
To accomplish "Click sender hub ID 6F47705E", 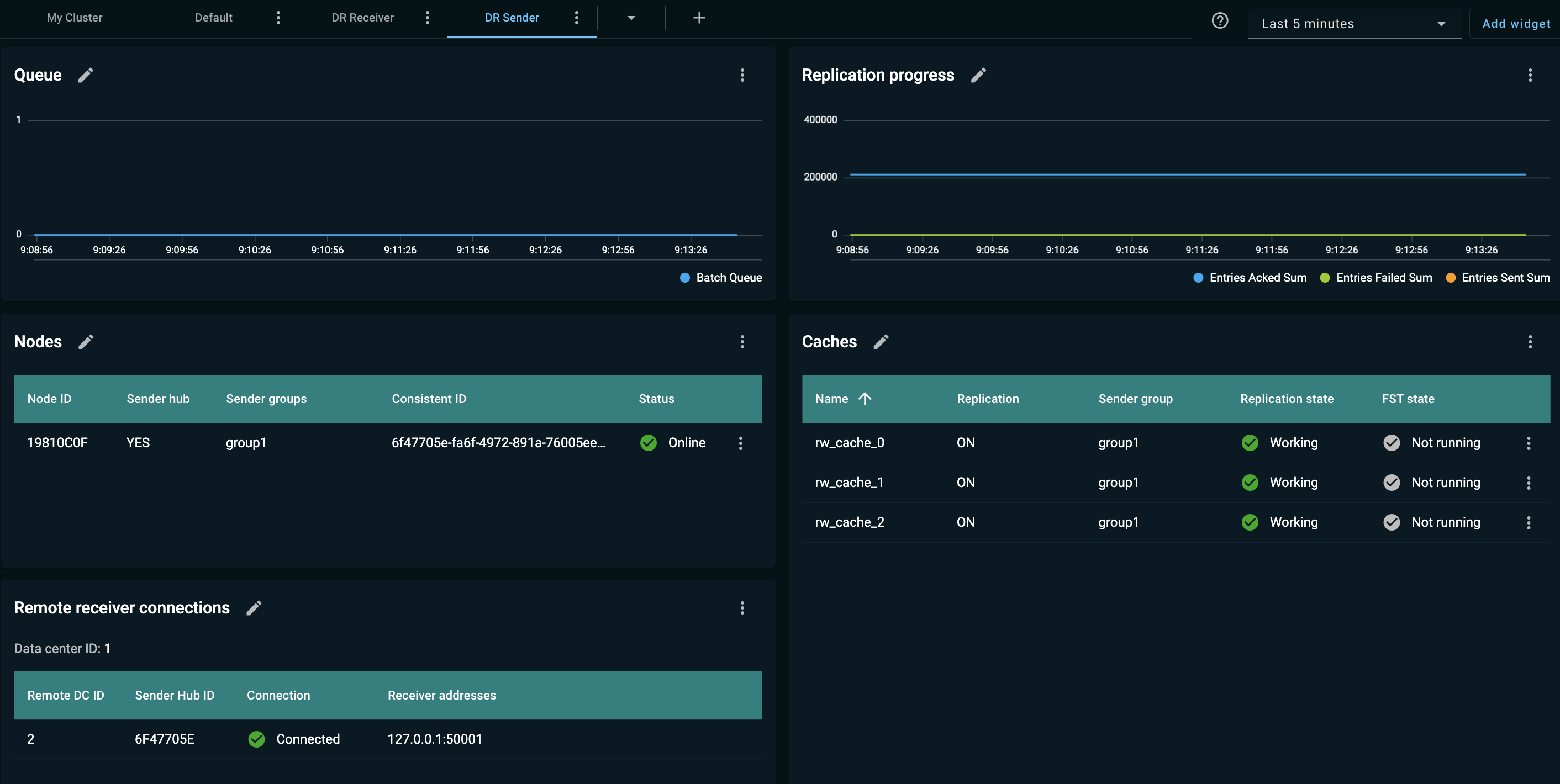I will click(164, 739).
